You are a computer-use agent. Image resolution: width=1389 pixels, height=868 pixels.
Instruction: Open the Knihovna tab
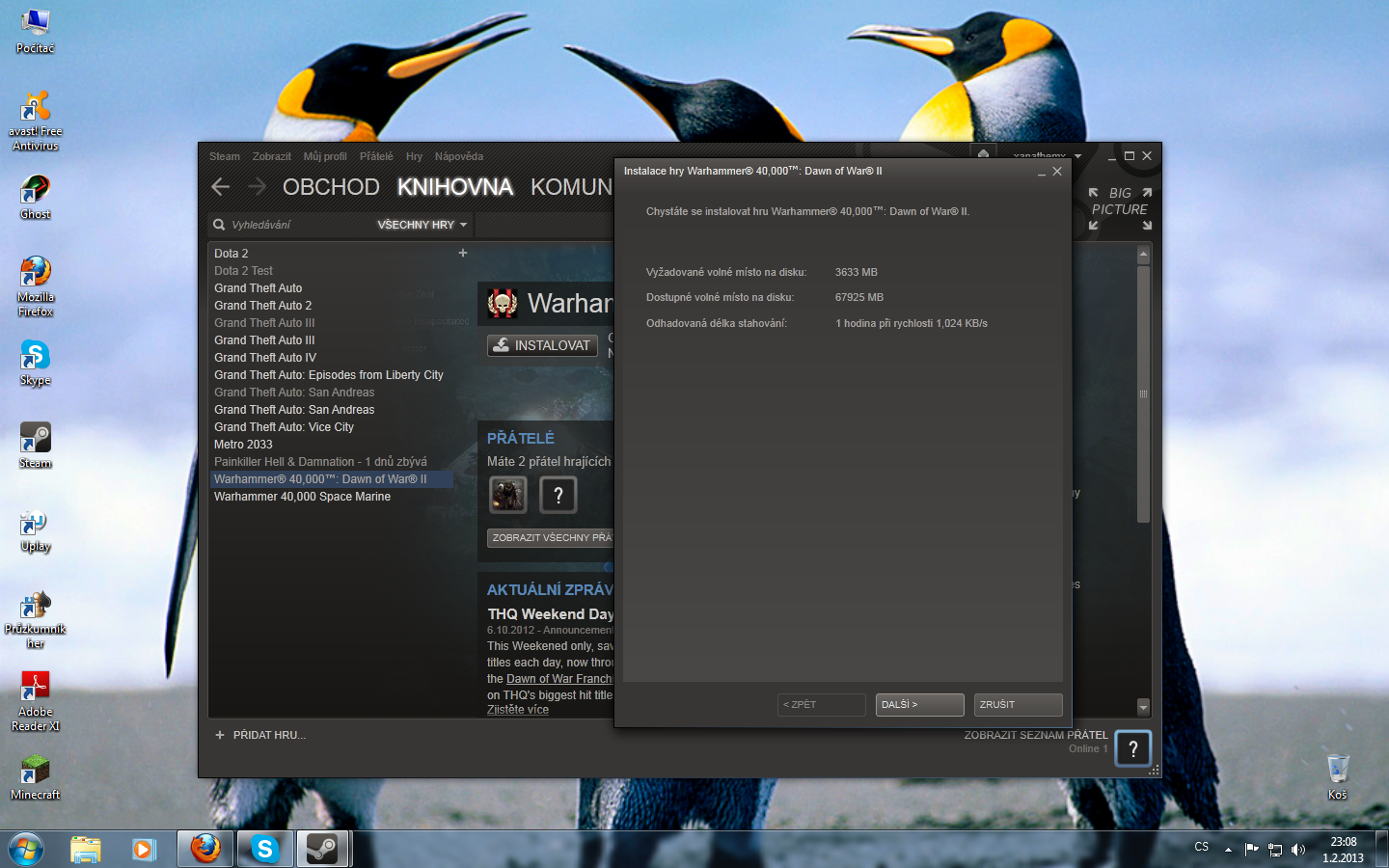click(x=454, y=187)
